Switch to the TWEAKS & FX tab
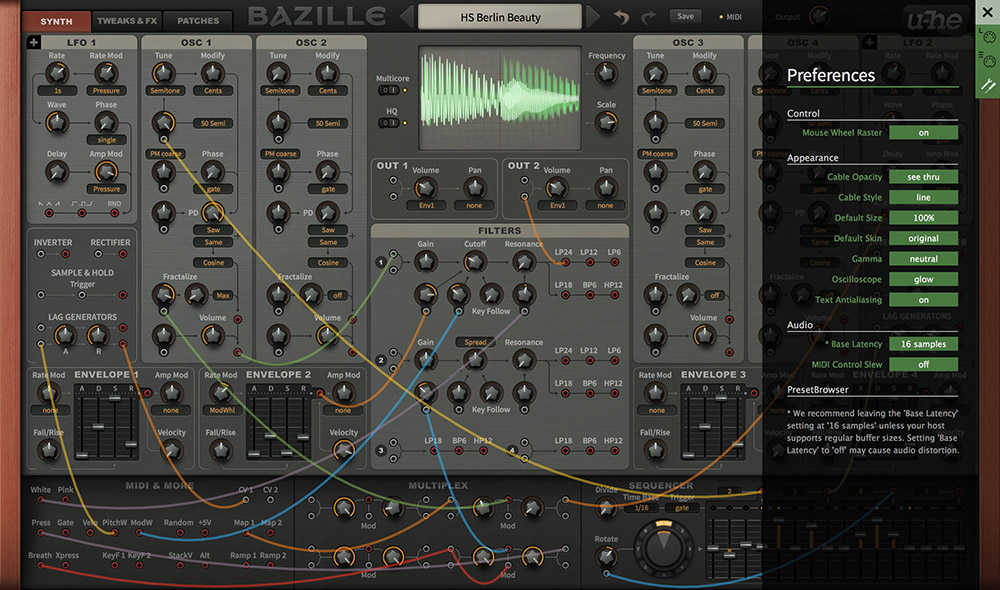Viewport: 1000px width, 590px height. click(x=127, y=21)
